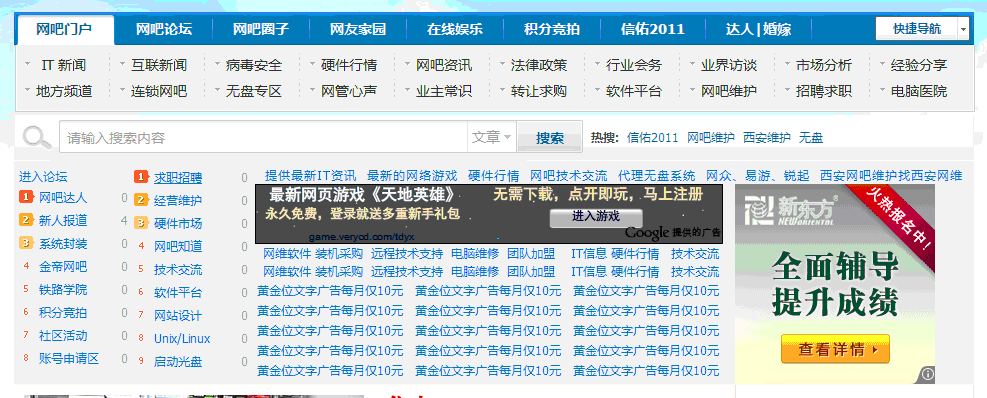Click the 进入论坛 link
987x398 pixels.
click(x=43, y=177)
